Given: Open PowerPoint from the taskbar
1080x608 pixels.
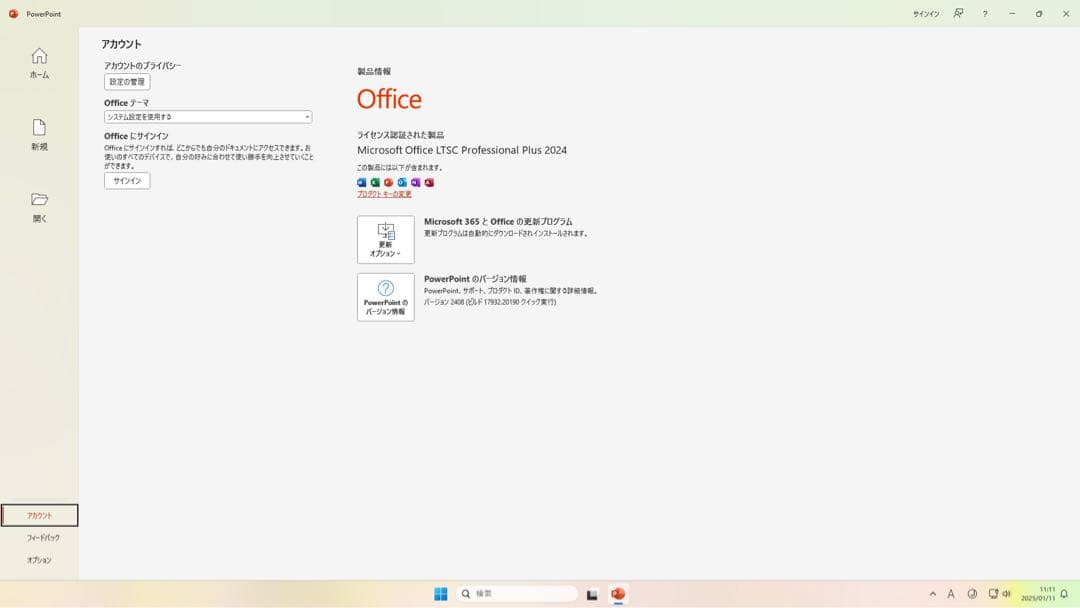Looking at the screenshot, I should [618, 593].
